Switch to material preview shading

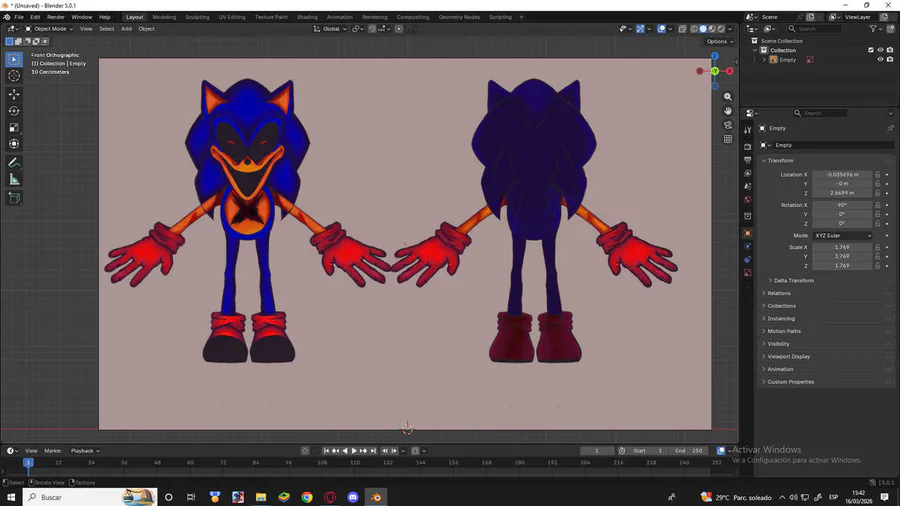712,29
